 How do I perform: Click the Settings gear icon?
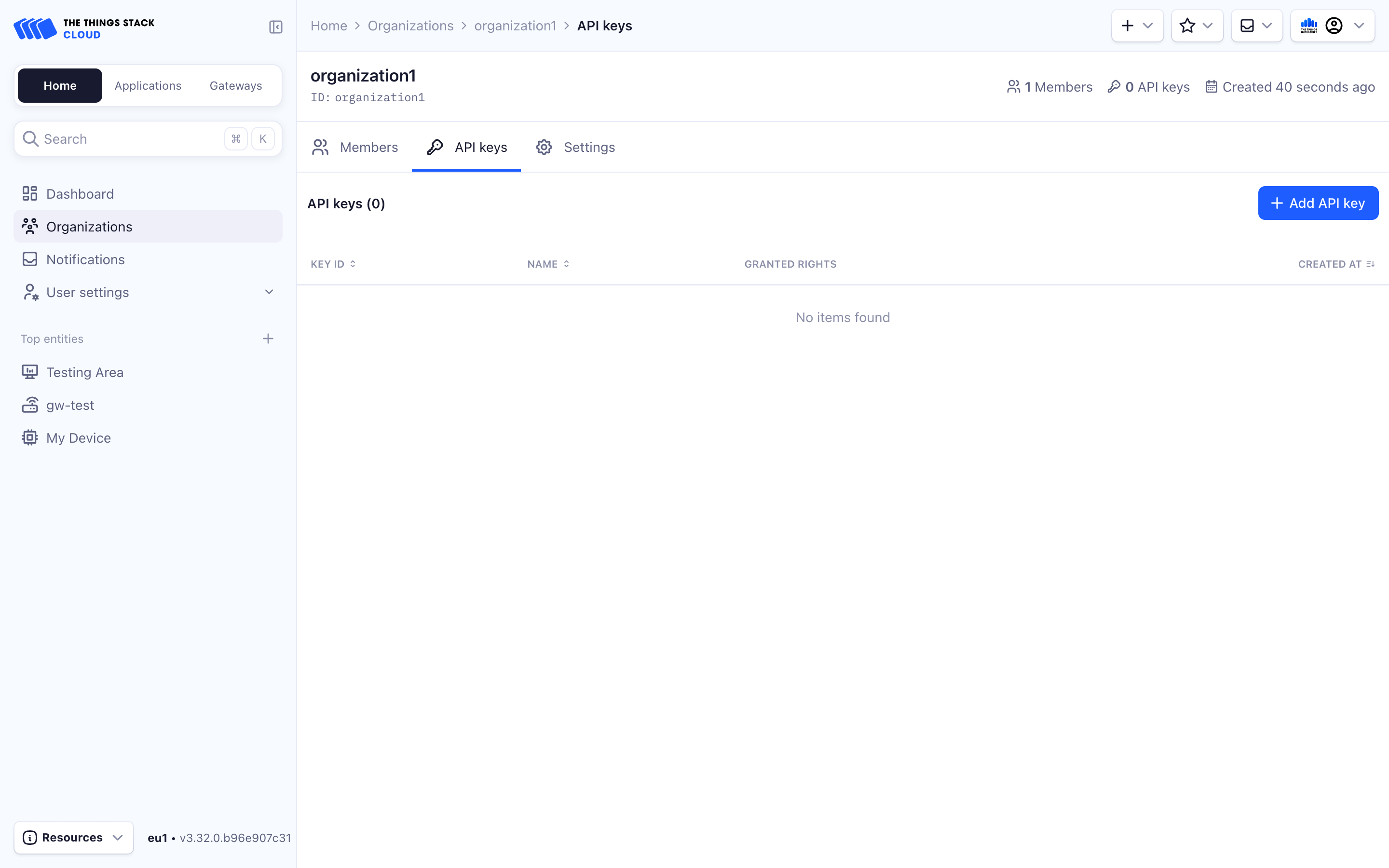[x=544, y=147]
